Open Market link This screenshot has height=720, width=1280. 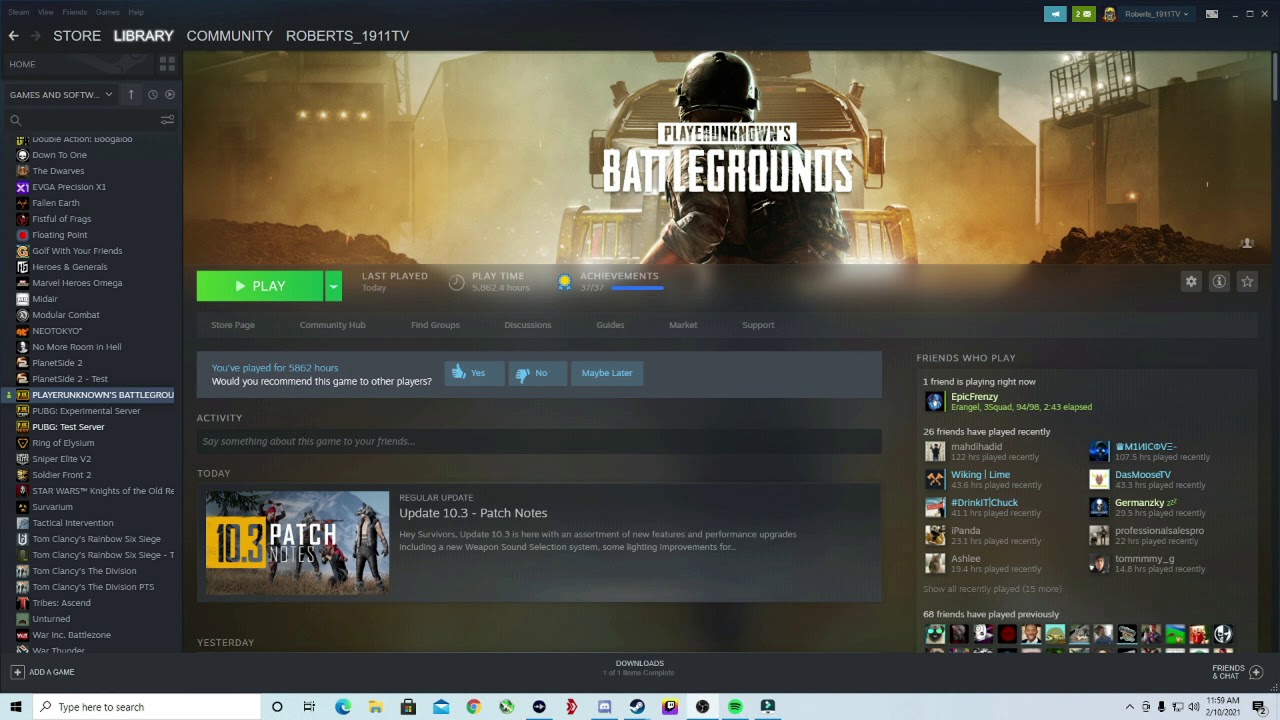(683, 325)
